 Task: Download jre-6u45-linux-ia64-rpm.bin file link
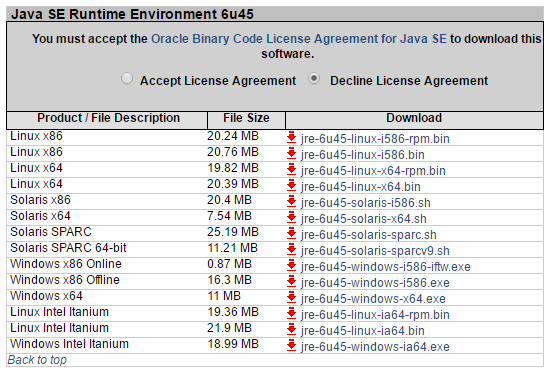click(x=375, y=315)
